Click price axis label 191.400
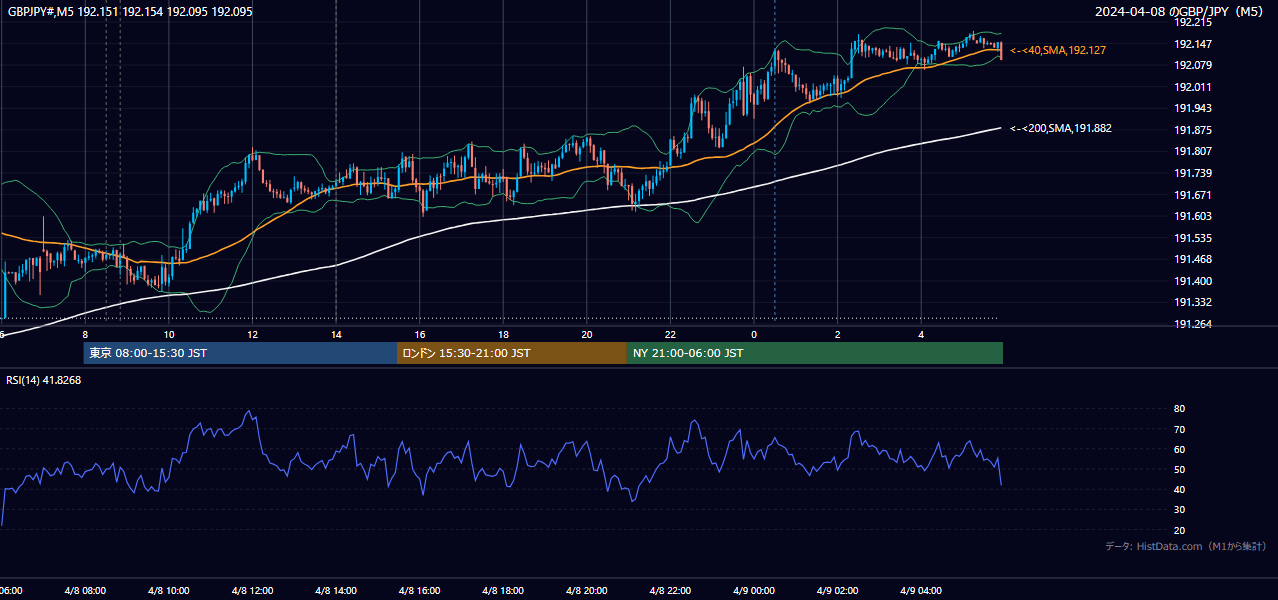This screenshot has height=600, width=1278. tap(1192, 281)
